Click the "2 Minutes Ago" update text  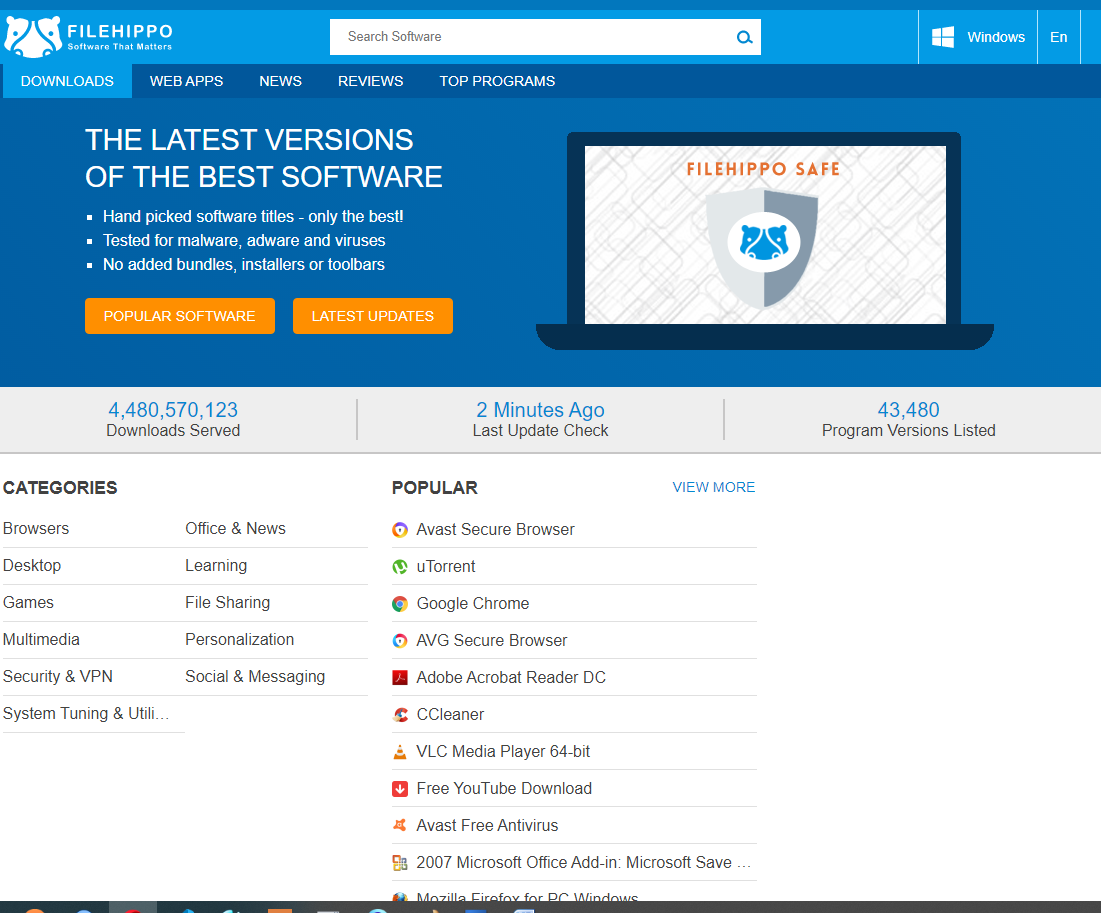pyautogui.click(x=540, y=410)
